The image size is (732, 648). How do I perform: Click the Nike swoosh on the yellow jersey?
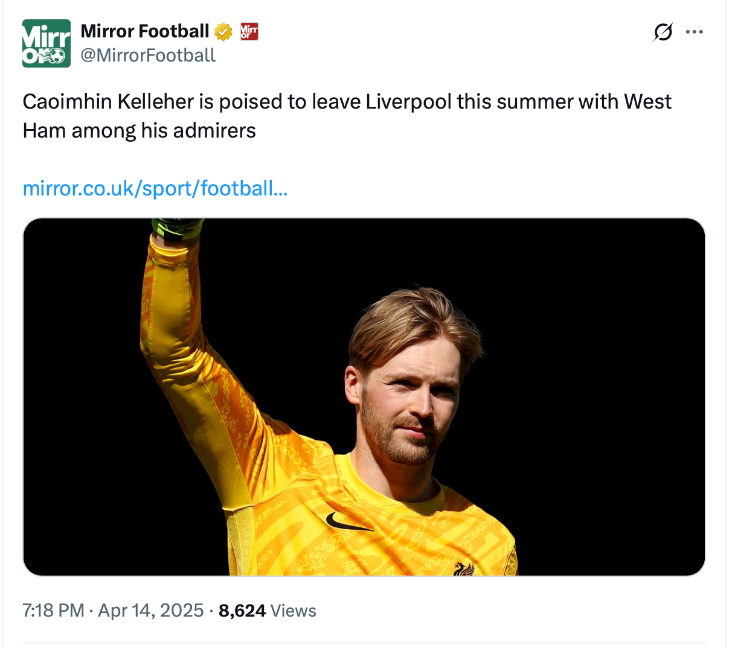coord(348,521)
